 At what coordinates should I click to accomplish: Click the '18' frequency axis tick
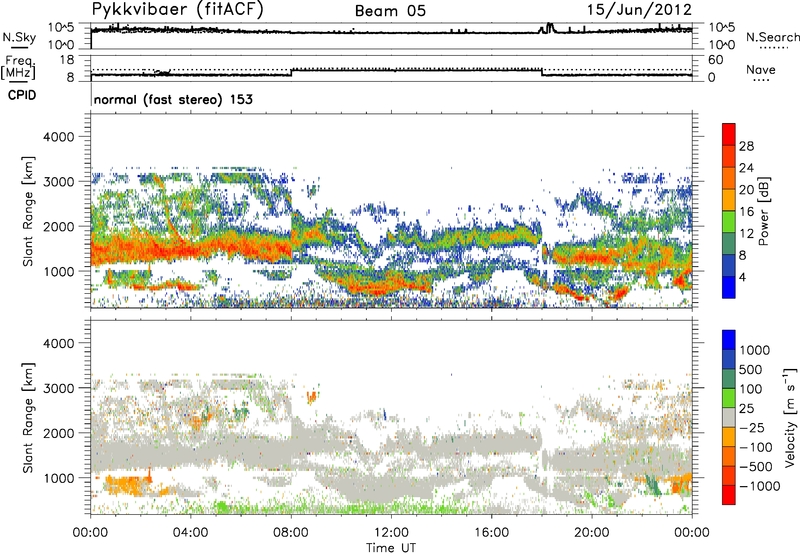[67, 60]
